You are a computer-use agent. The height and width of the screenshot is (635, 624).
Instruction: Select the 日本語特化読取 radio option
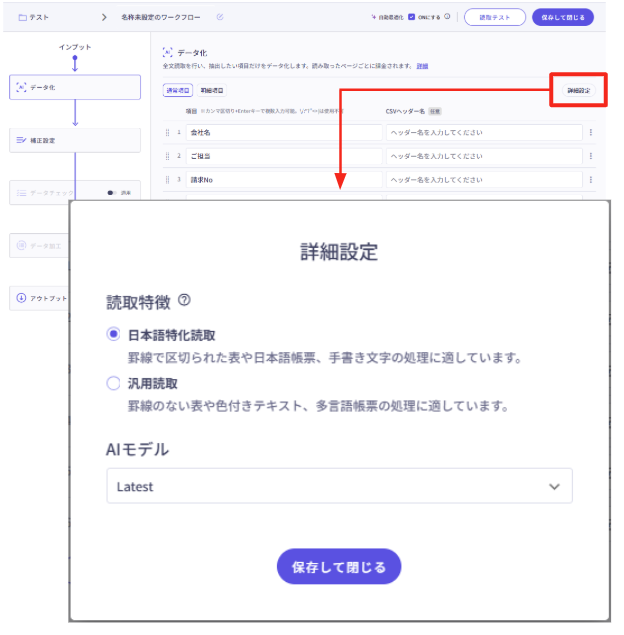tap(114, 335)
